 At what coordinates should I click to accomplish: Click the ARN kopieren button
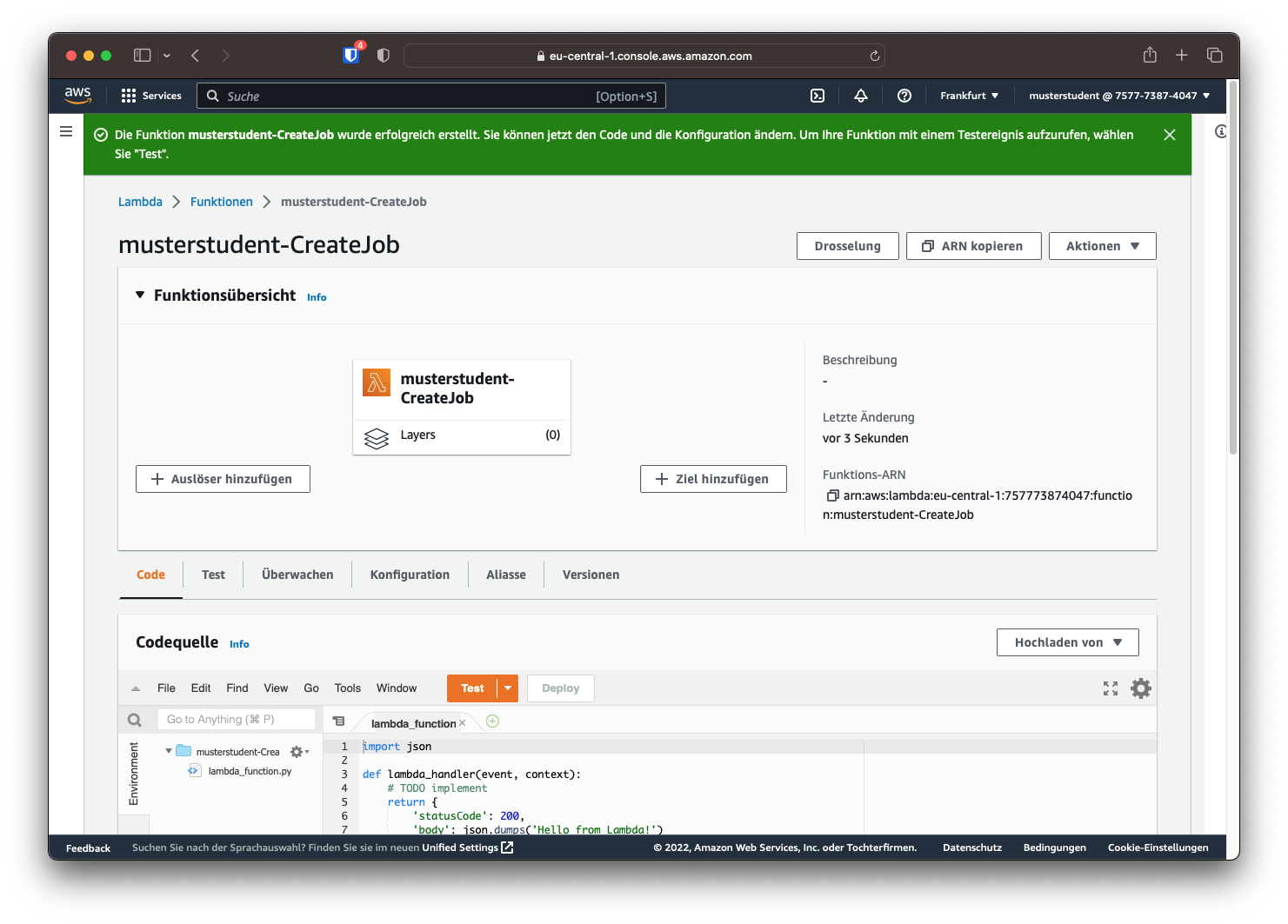click(x=974, y=246)
